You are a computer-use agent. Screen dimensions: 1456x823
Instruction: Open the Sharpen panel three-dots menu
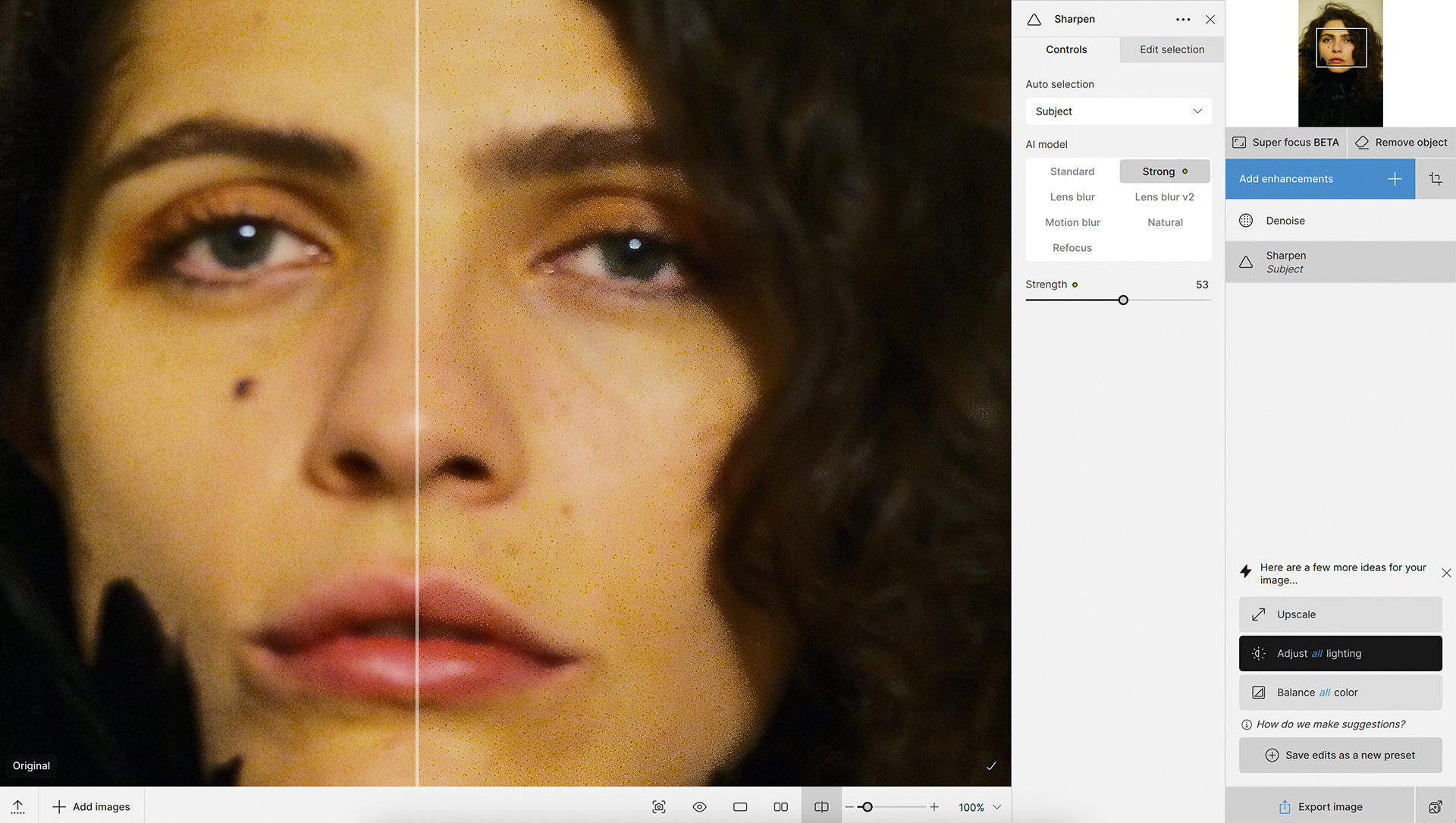[x=1182, y=20]
